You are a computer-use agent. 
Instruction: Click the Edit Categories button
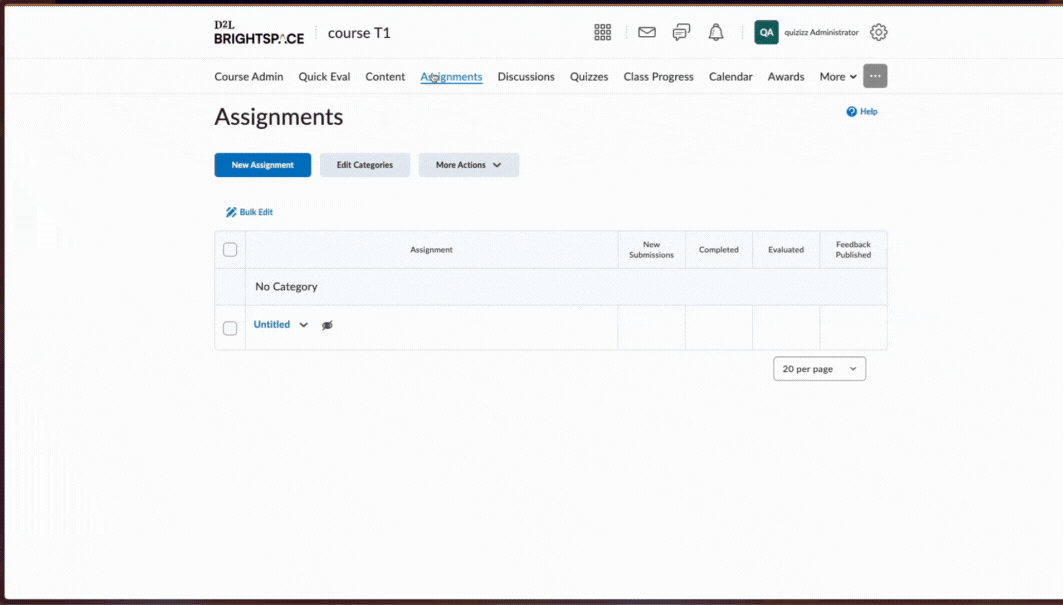click(x=364, y=164)
